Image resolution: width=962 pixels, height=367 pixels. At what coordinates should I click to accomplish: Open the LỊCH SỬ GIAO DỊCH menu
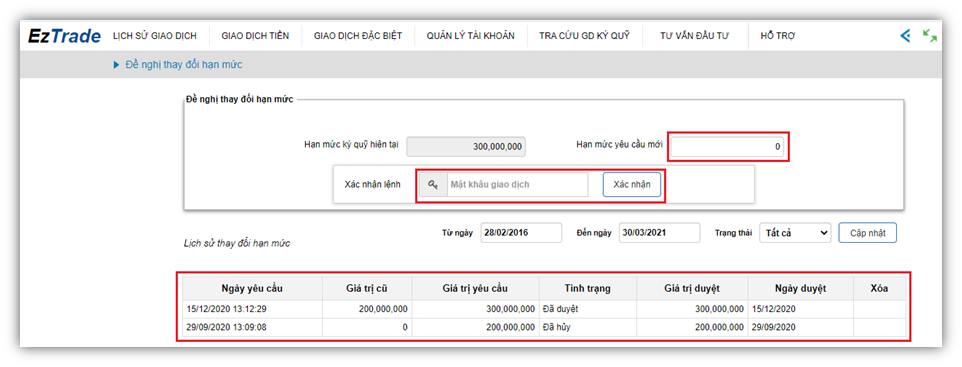[155, 36]
